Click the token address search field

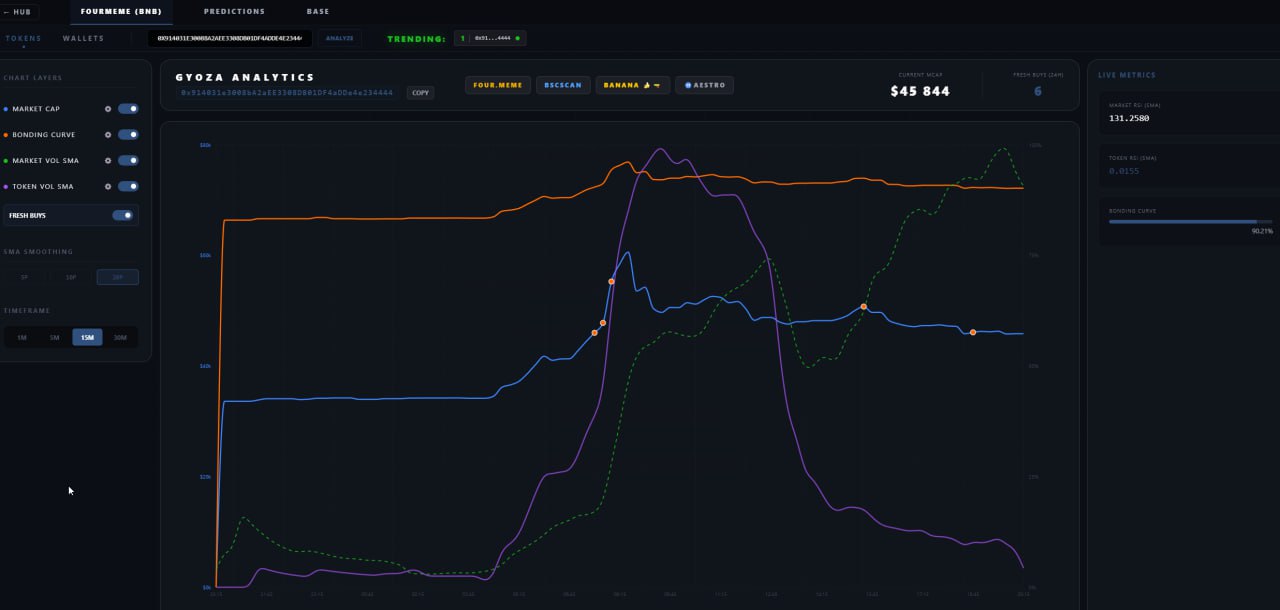(x=230, y=38)
